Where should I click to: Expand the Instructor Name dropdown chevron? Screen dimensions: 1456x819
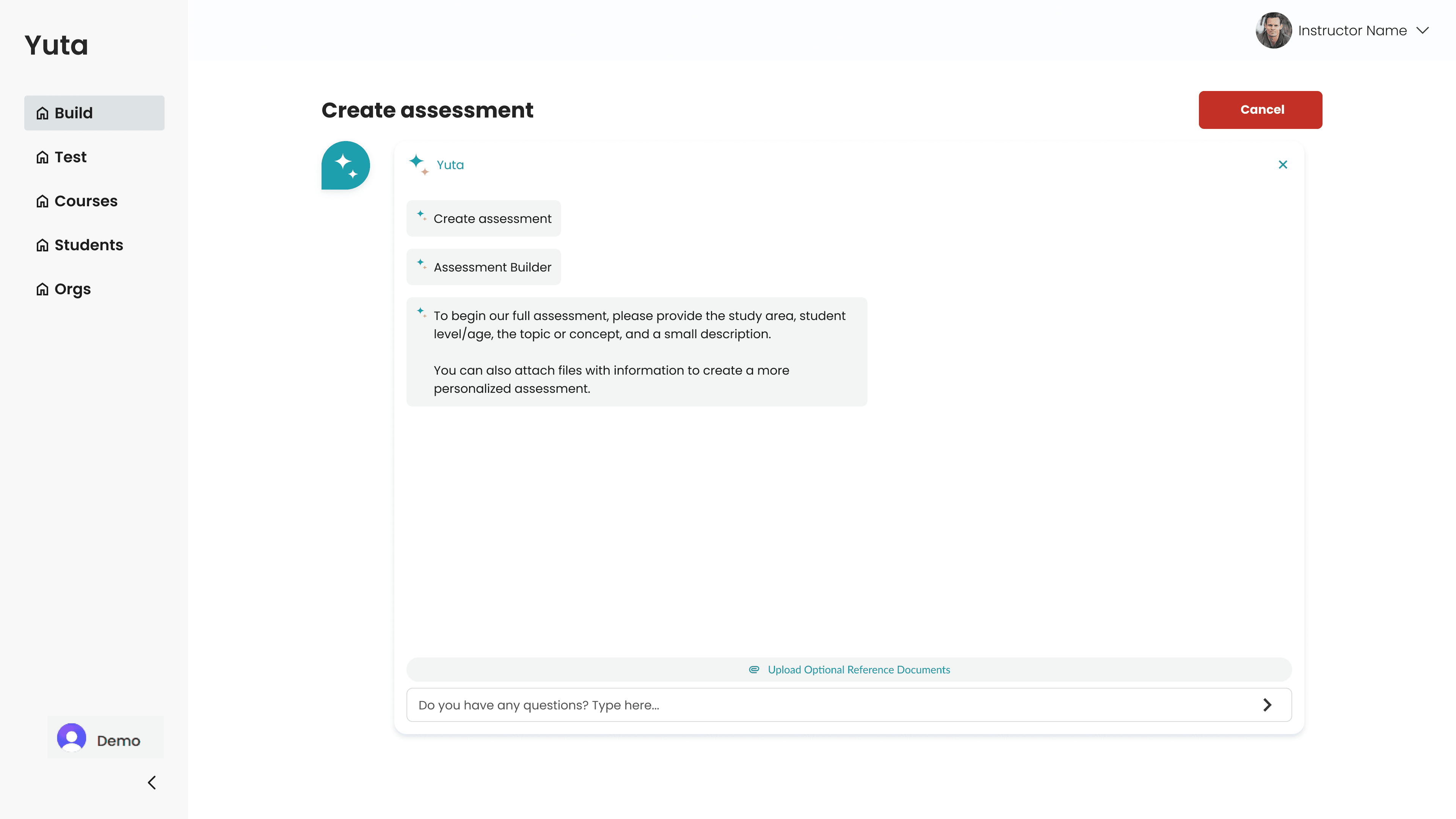tap(1423, 30)
